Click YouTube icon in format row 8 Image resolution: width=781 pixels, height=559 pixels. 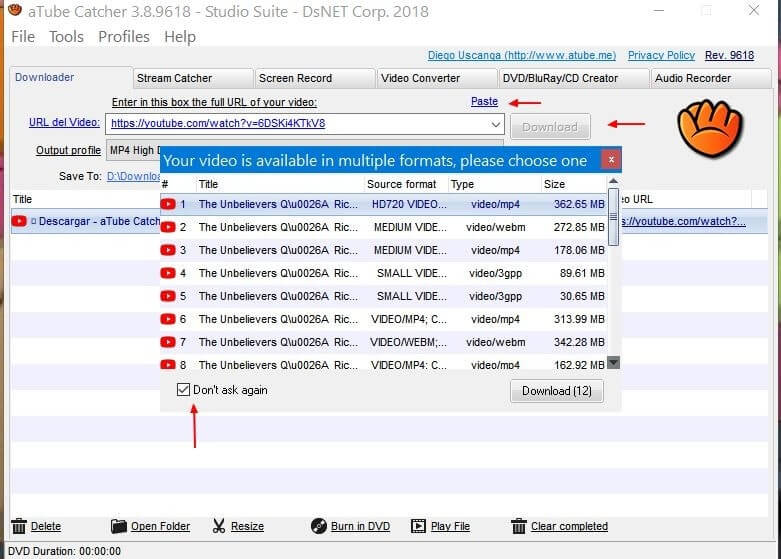point(168,365)
